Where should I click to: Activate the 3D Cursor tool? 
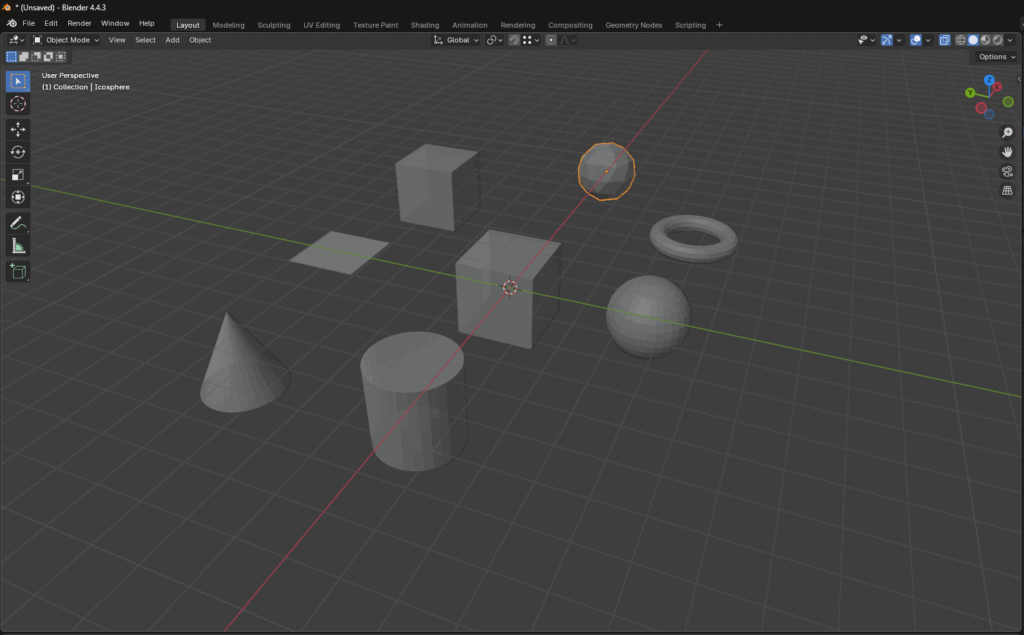pyautogui.click(x=18, y=104)
